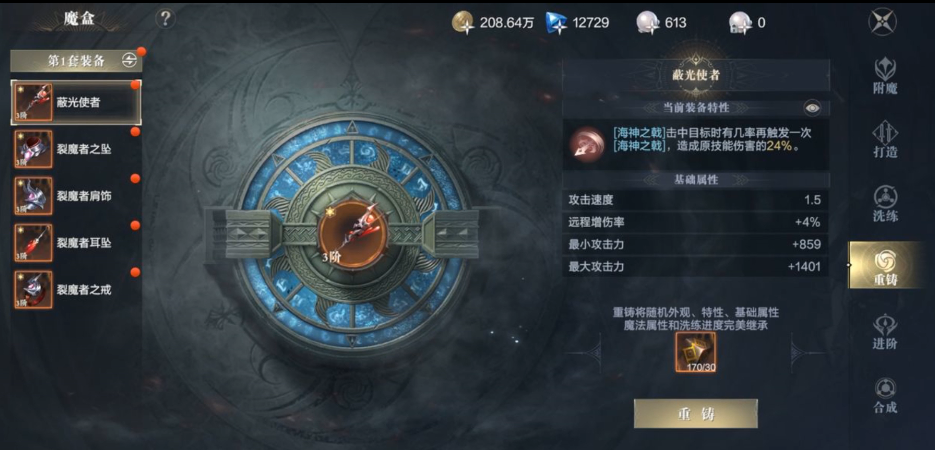Screen dimensions: 935x450
Task: Open the 合成 synthesis icon
Action: pos(885,395)
